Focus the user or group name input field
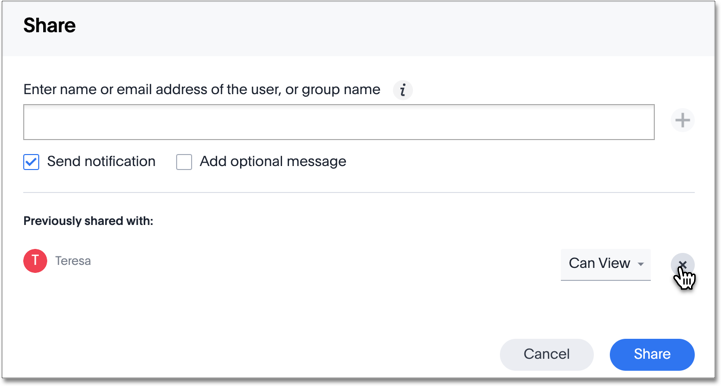 [x=339, y=122]
